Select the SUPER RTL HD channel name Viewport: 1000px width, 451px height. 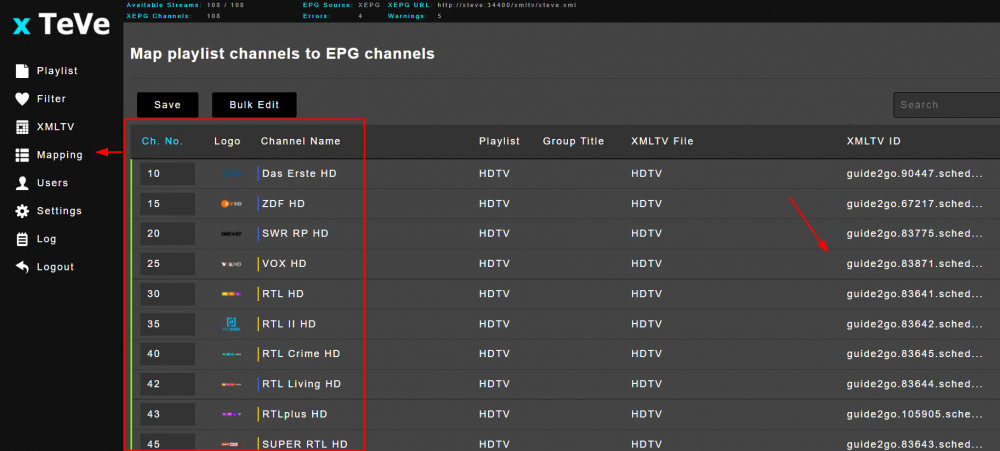pos(305,444)
